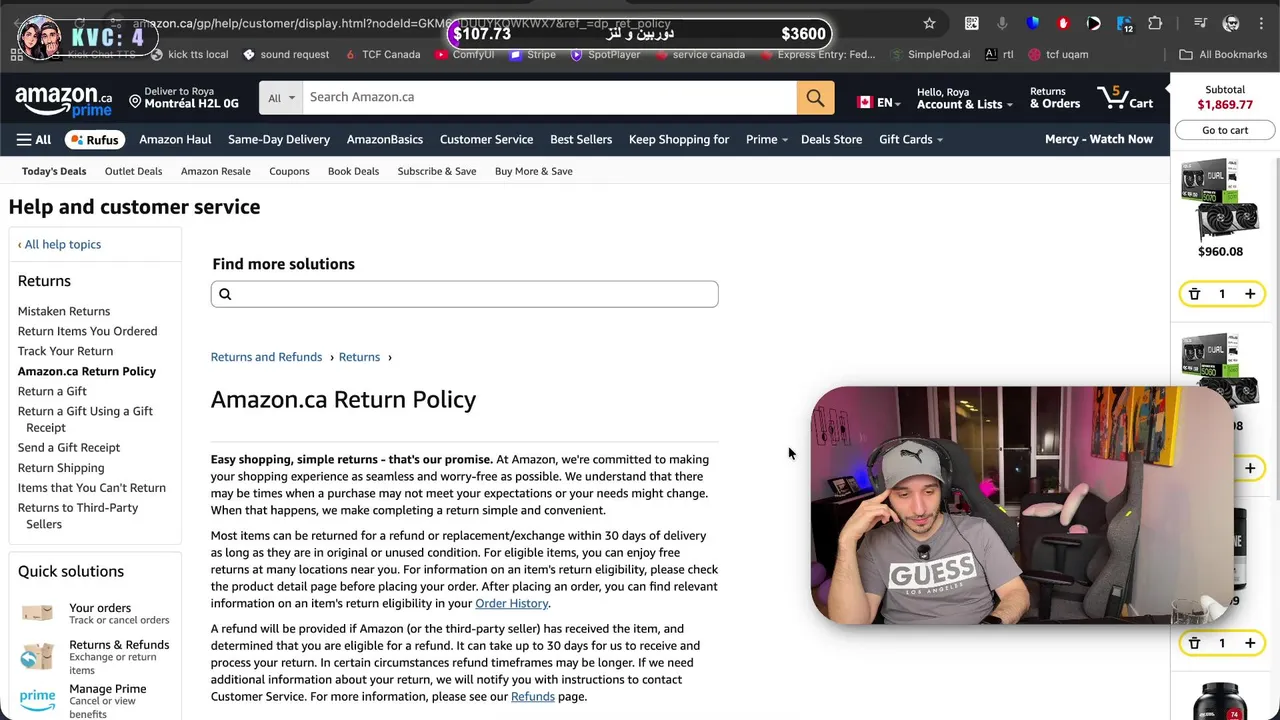Open Items that You Can't Return
This screenshot has width=1280, height=720.
click(x=92, y=488)
